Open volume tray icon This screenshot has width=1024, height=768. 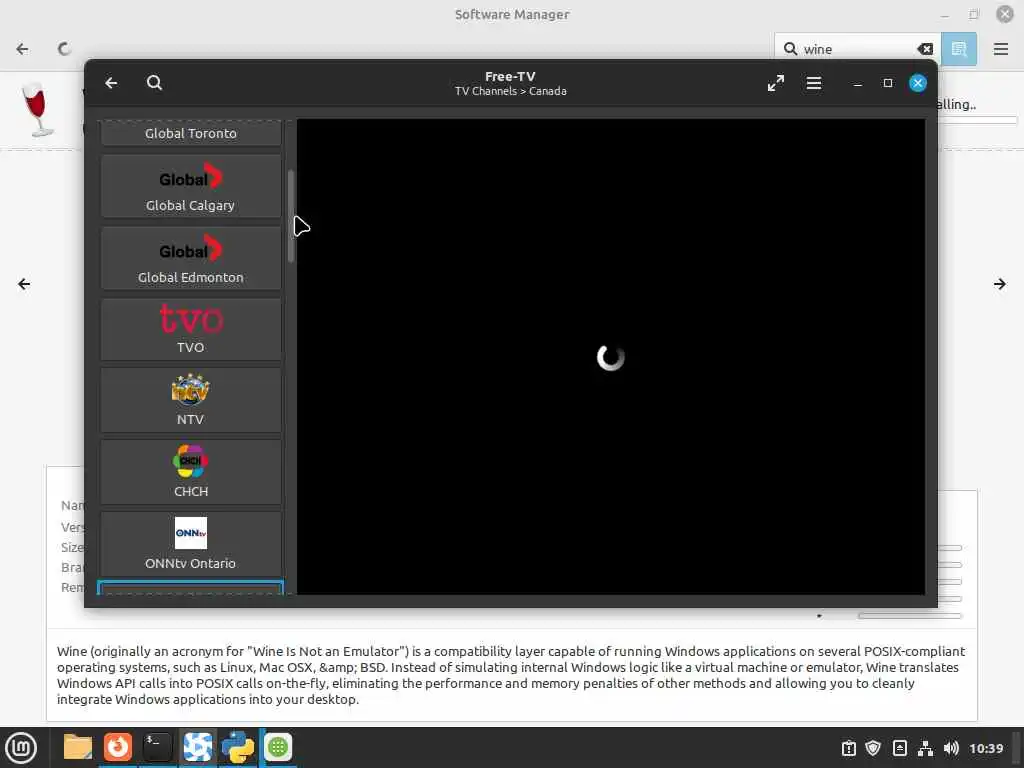[x=951, y=748]
